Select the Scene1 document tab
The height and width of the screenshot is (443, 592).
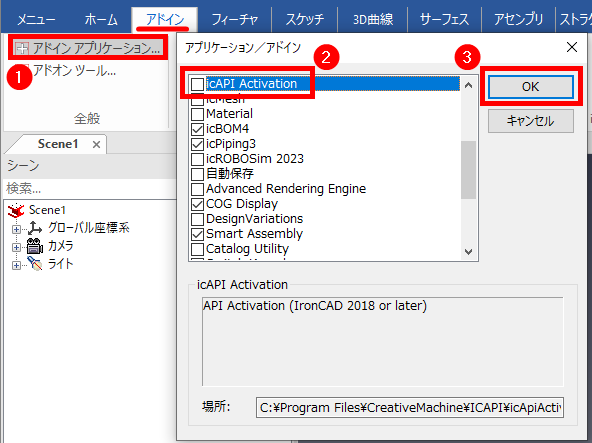pos(58,144)
